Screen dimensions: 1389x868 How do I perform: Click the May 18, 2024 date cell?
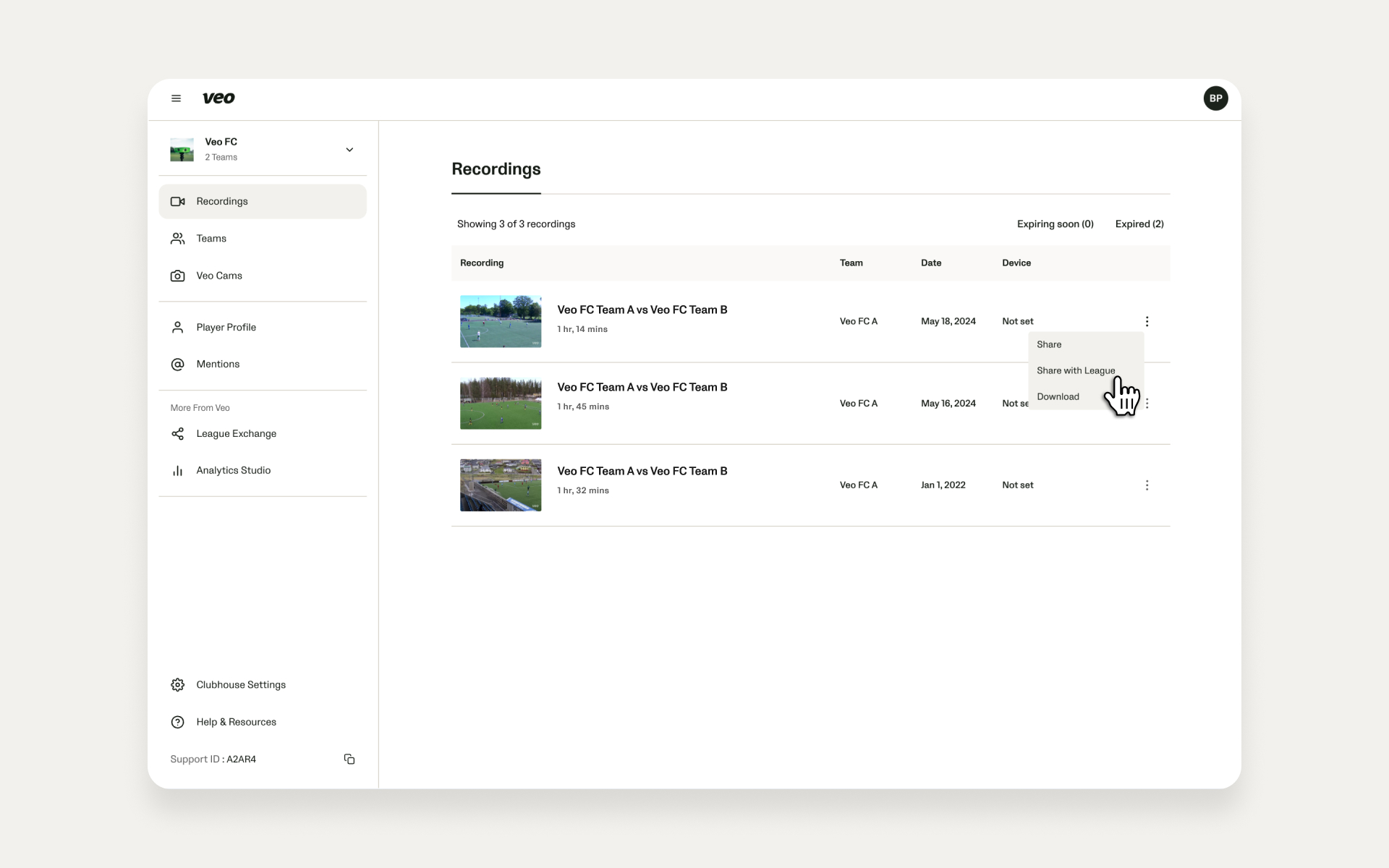(x=948, y=321)
